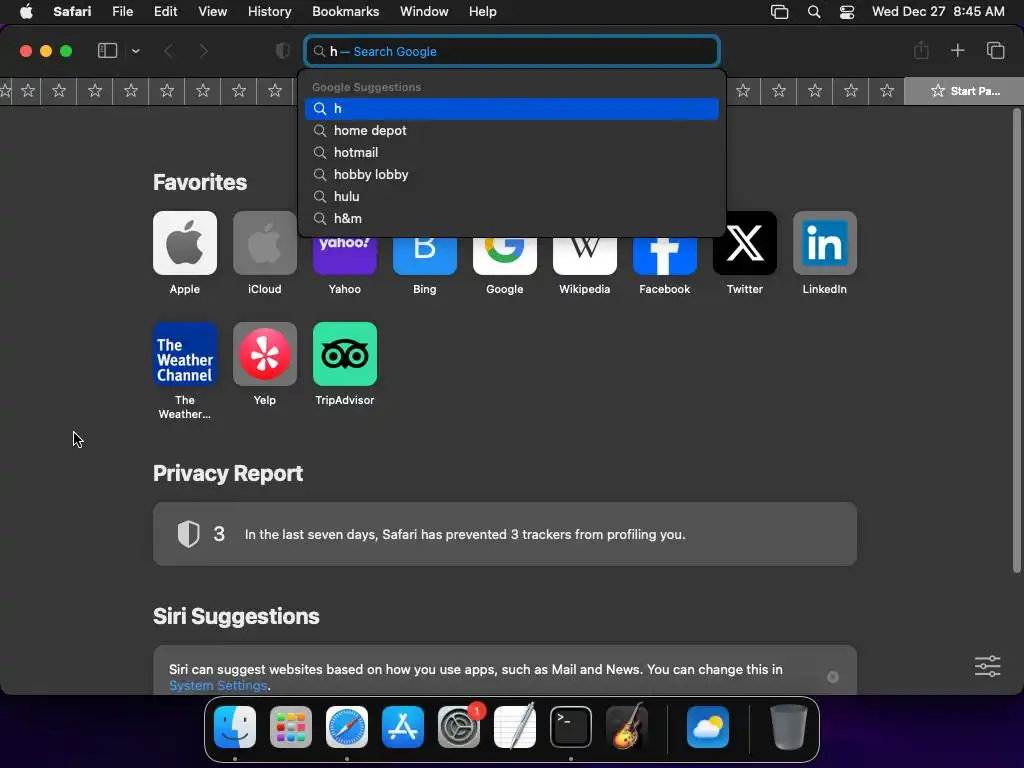Select the 'h&m' suggestion
This screenshot has width=1024, height=768.
tap(512, 219)
